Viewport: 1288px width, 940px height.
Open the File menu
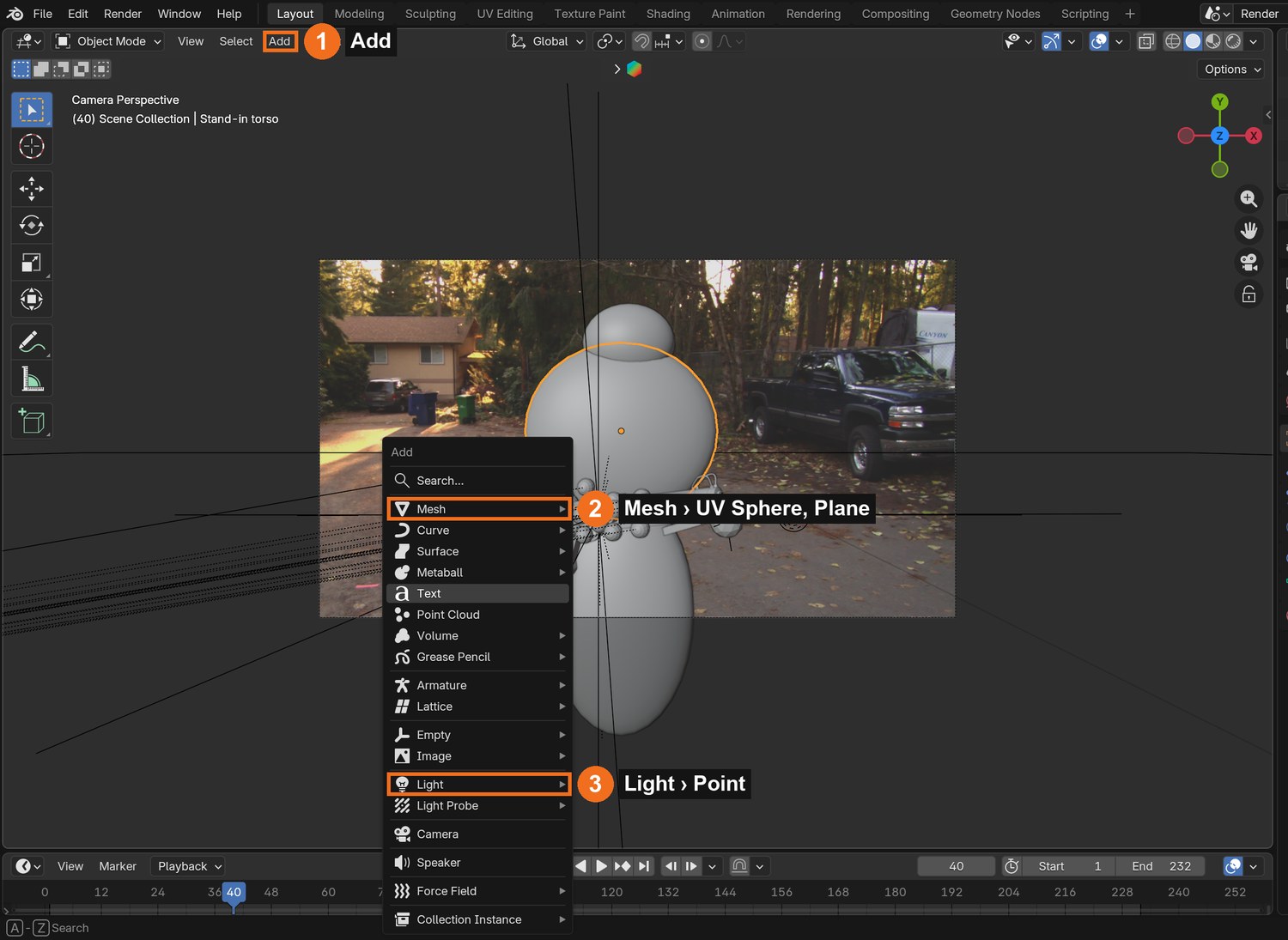point(42,14)
